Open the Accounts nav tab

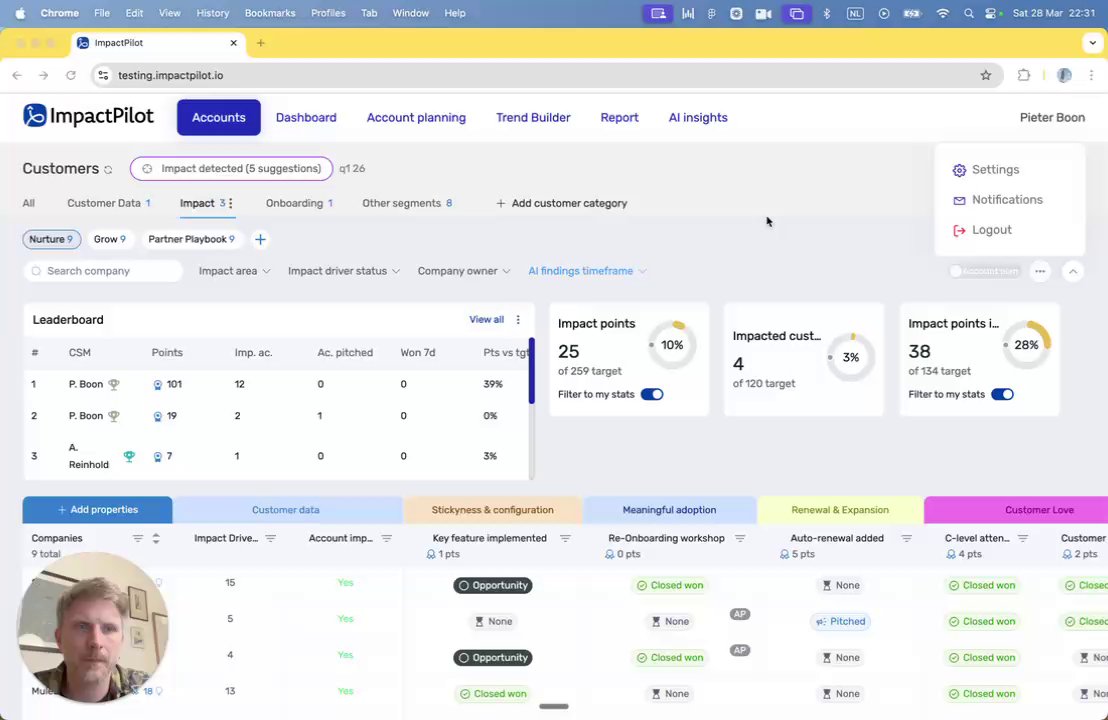pos(218,117)
